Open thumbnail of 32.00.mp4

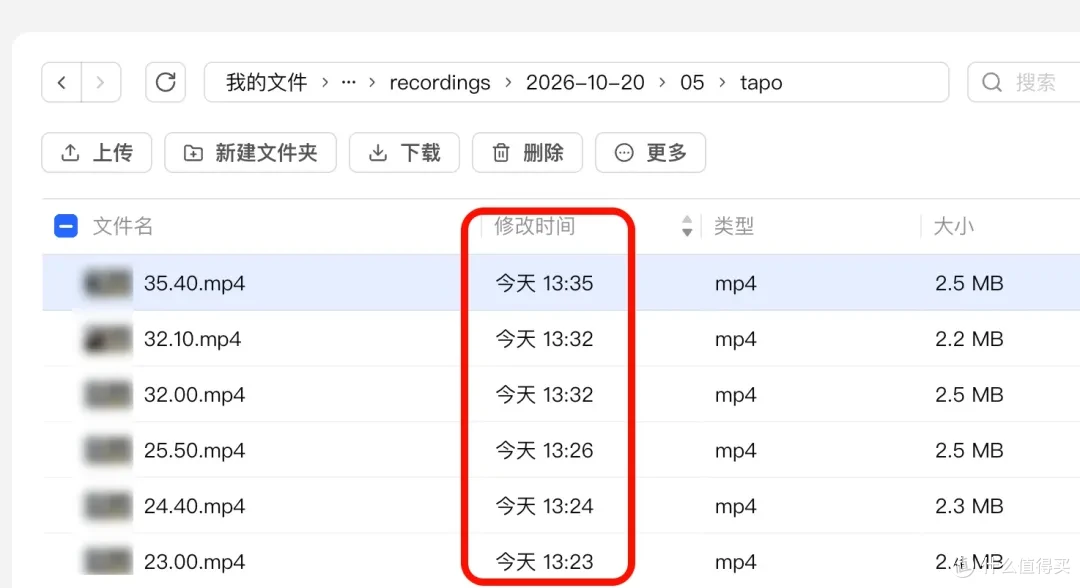(107, 395)
